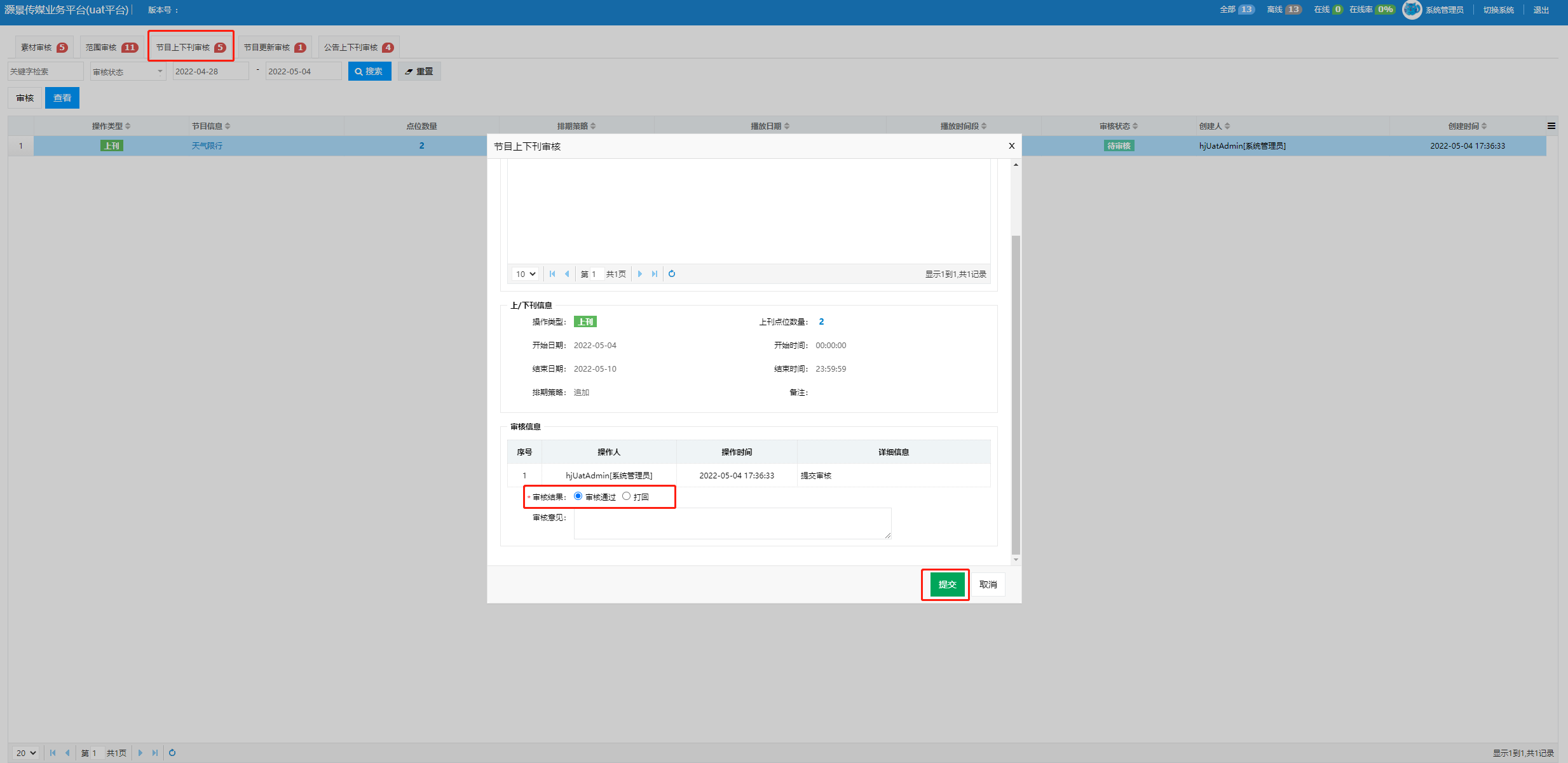Select the 审核通过 radio option

click(x=578, y=496)
